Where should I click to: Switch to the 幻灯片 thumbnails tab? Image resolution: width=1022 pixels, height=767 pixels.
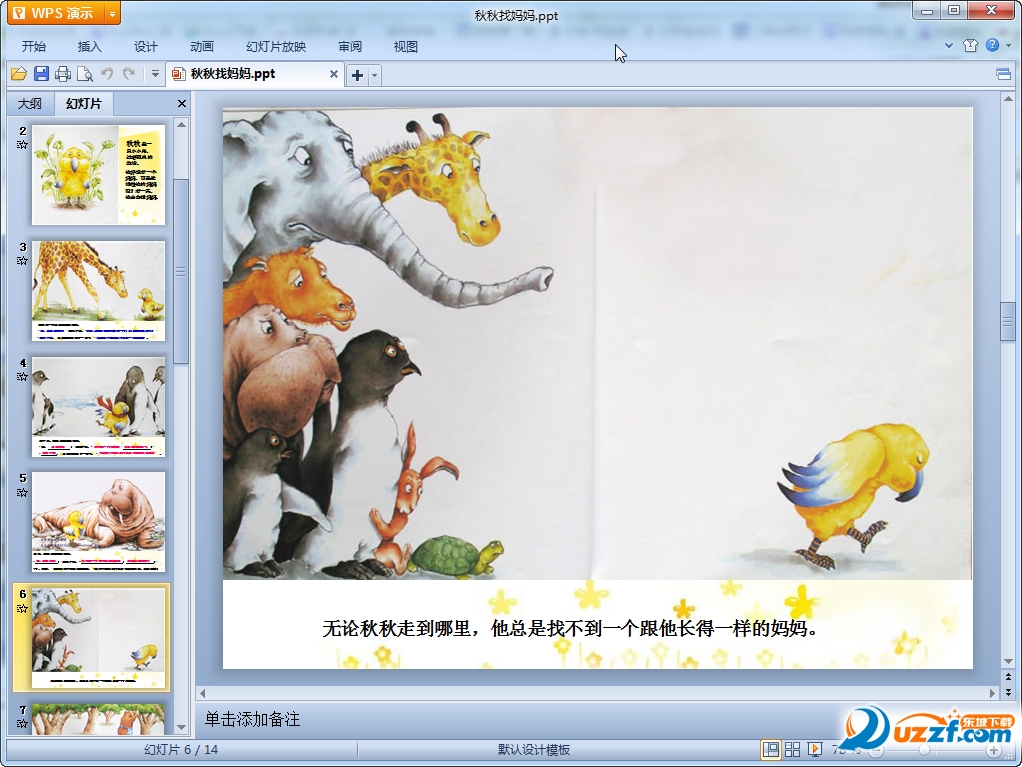(84, 104)
